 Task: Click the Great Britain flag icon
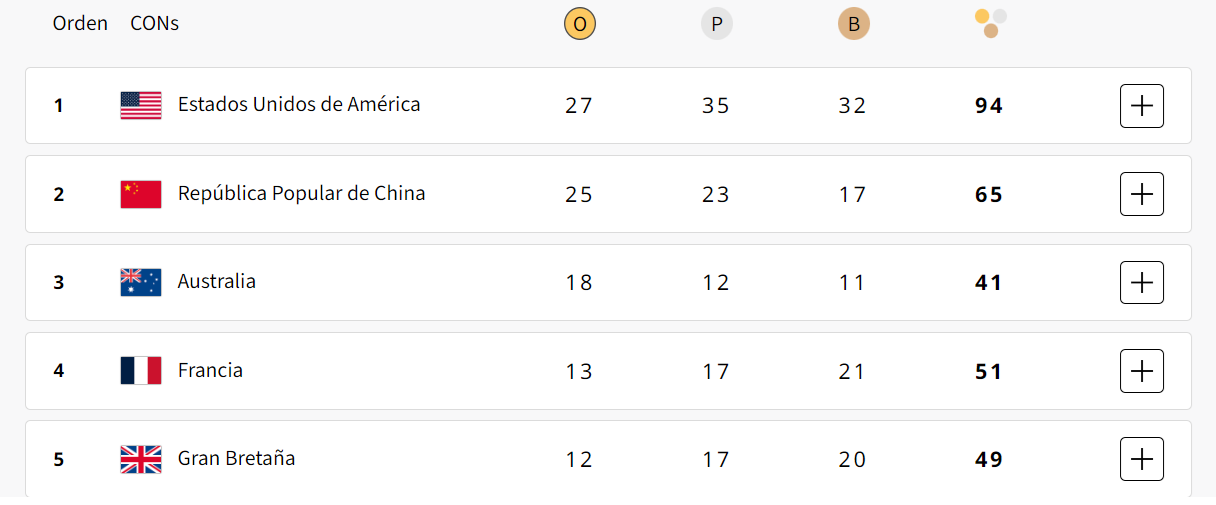(x=141, y=459)
